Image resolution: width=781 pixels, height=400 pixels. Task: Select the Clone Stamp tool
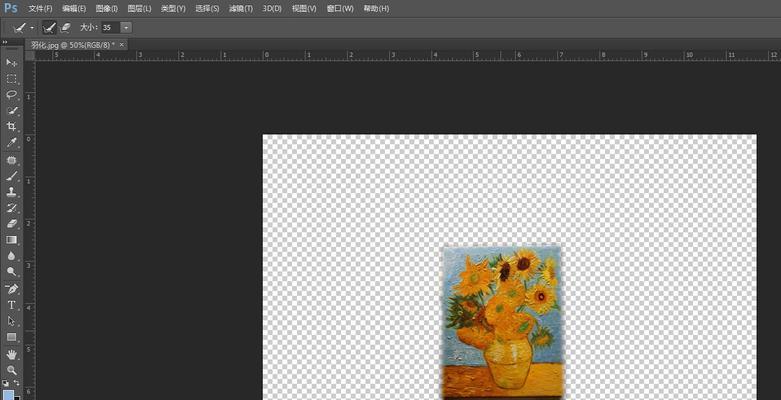pyautogui.click(x=11, y=192)
